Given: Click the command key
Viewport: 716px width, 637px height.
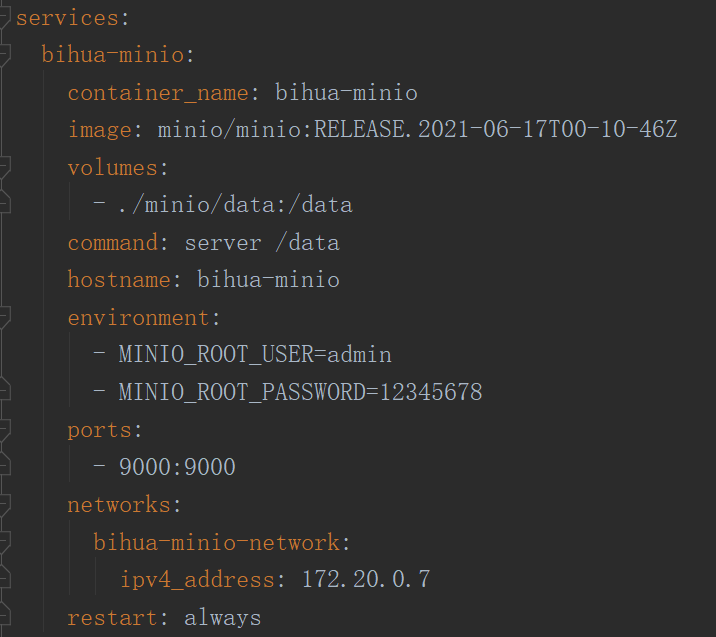Looking at the screenshot, I should [113, 242].
